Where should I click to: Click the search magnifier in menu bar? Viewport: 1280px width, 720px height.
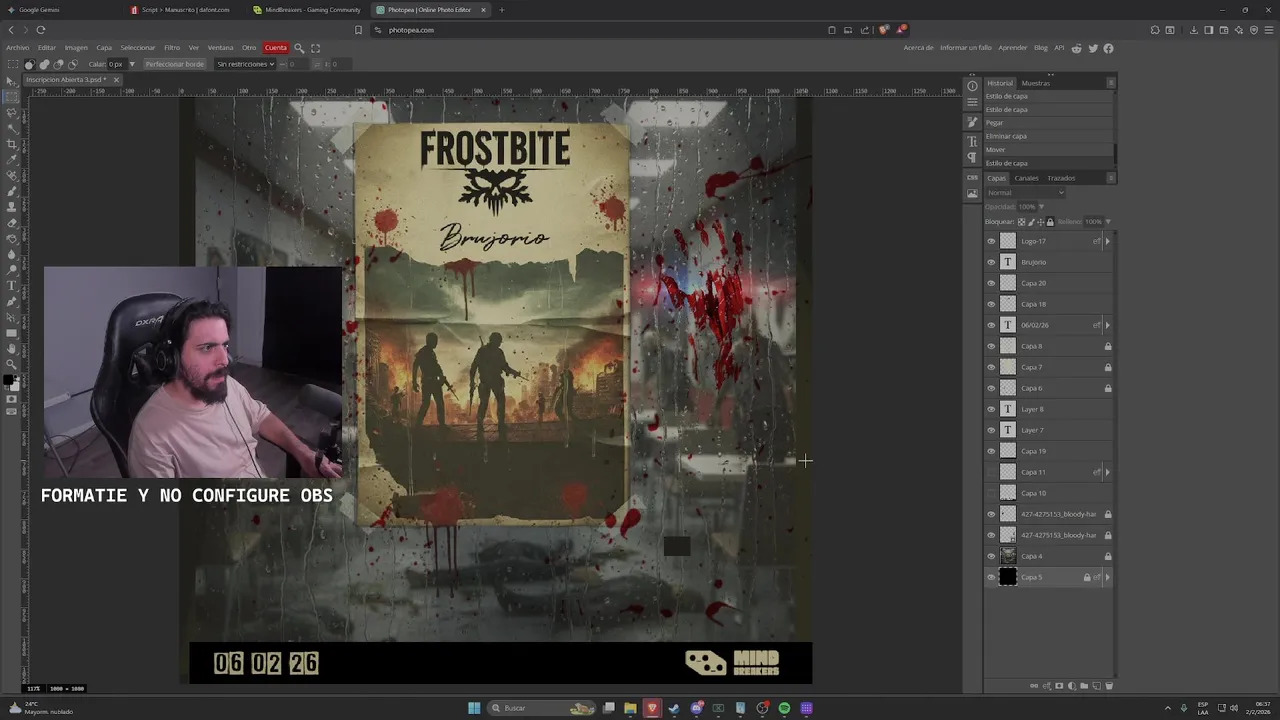[298, 48]
